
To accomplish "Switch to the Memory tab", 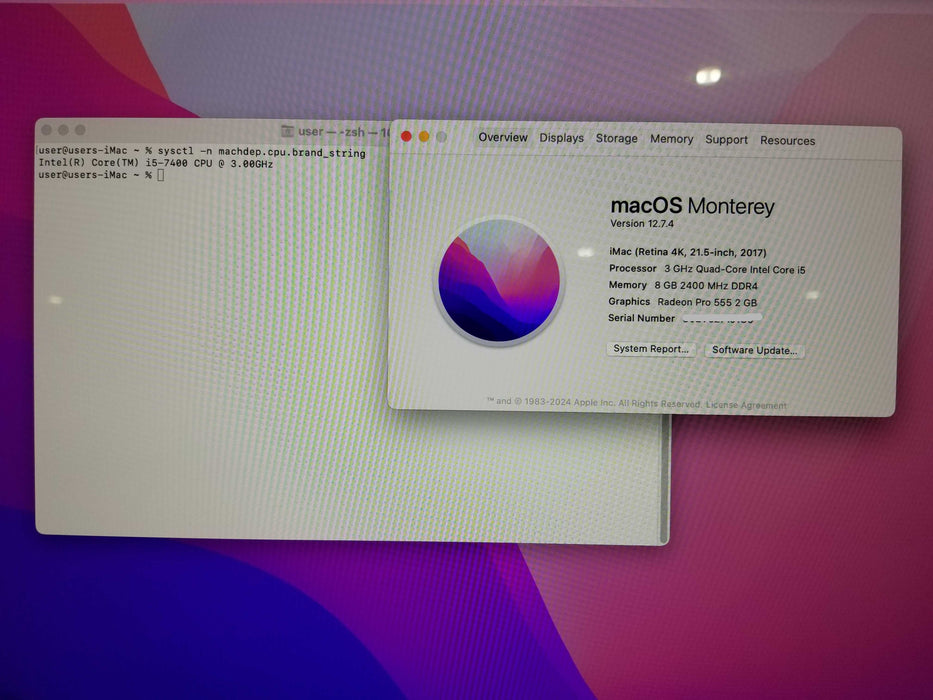I will coord(671,139).
